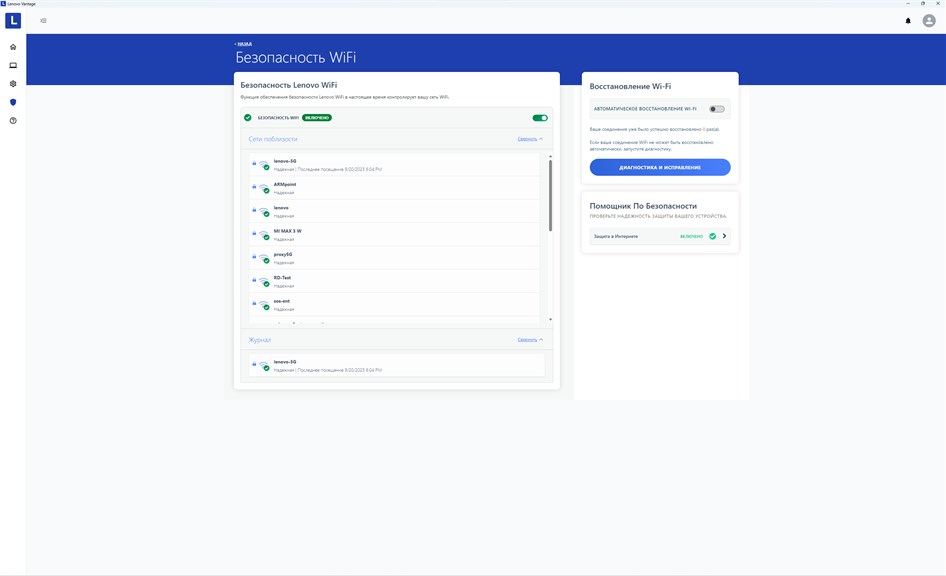This screenshot has height=576, width=946.
Task: Open the Device section laptop icon
Action: click(13, 65)
